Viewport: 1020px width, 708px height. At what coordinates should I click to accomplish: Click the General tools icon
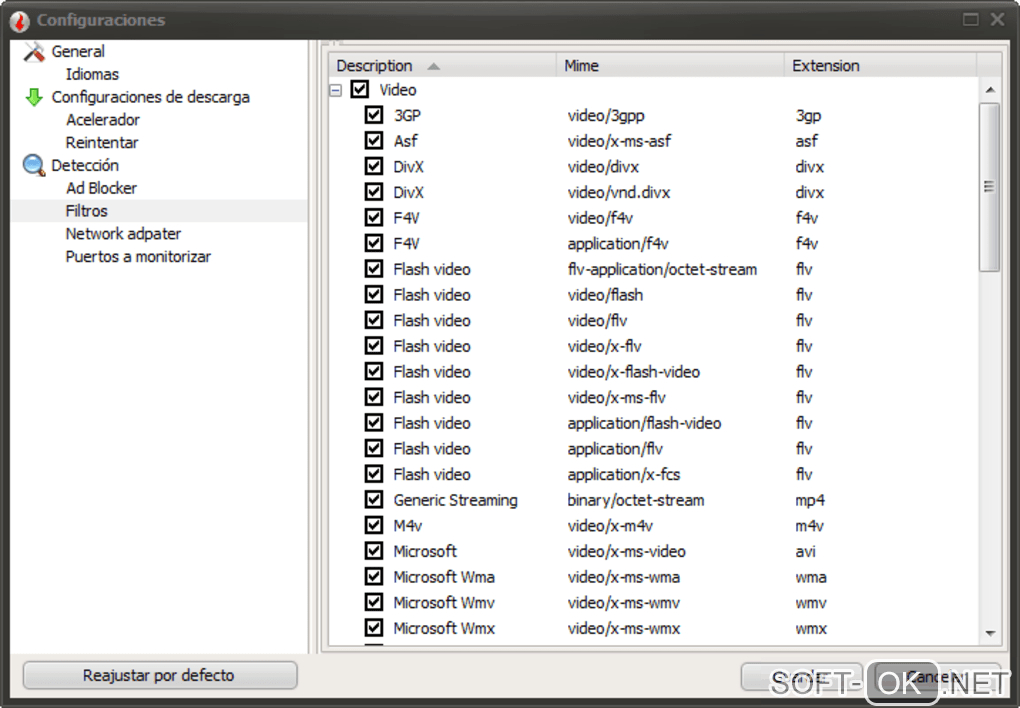point(34,51)
